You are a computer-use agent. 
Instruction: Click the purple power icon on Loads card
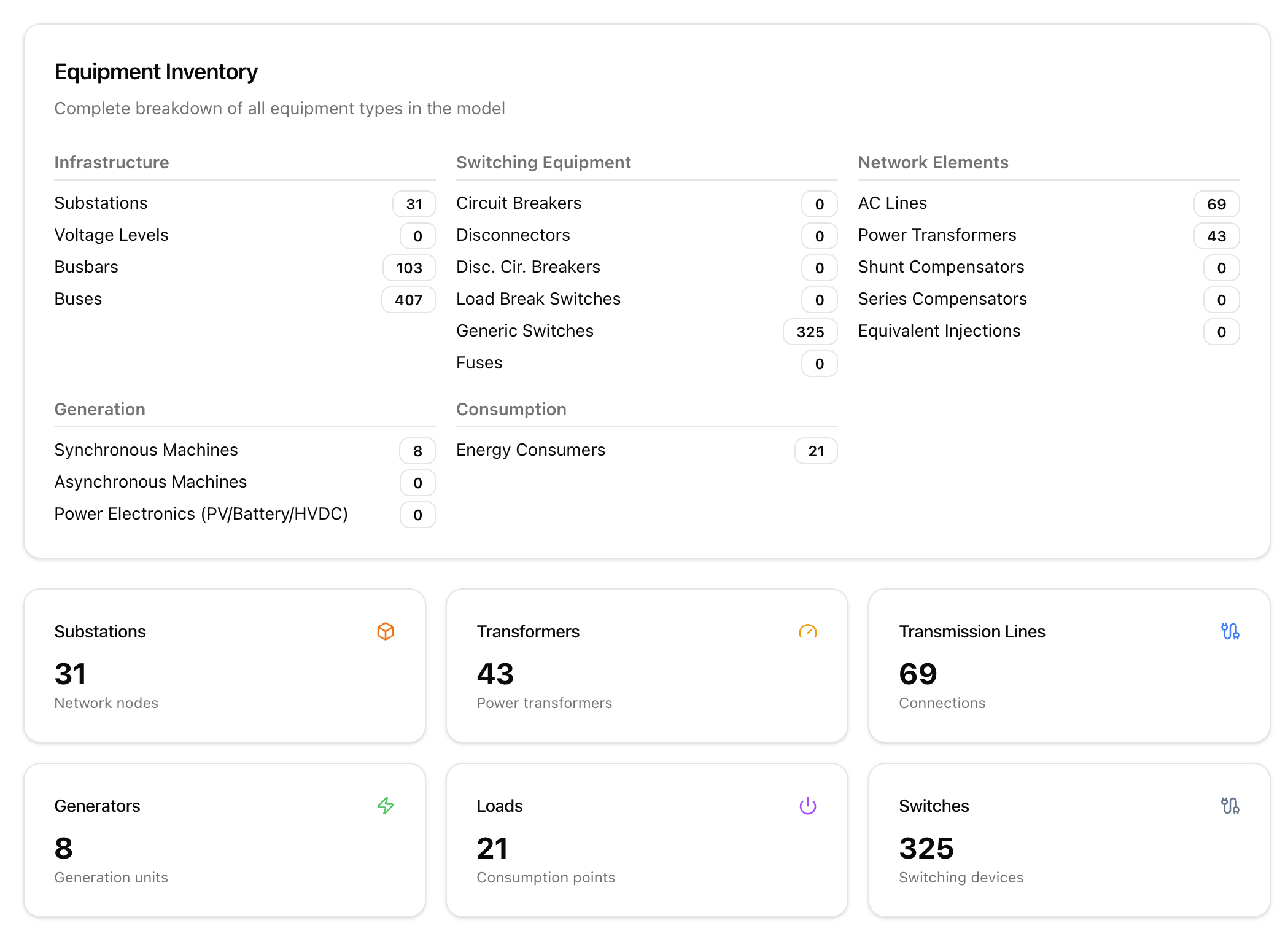pyautogui.click(x=807, y=806)
